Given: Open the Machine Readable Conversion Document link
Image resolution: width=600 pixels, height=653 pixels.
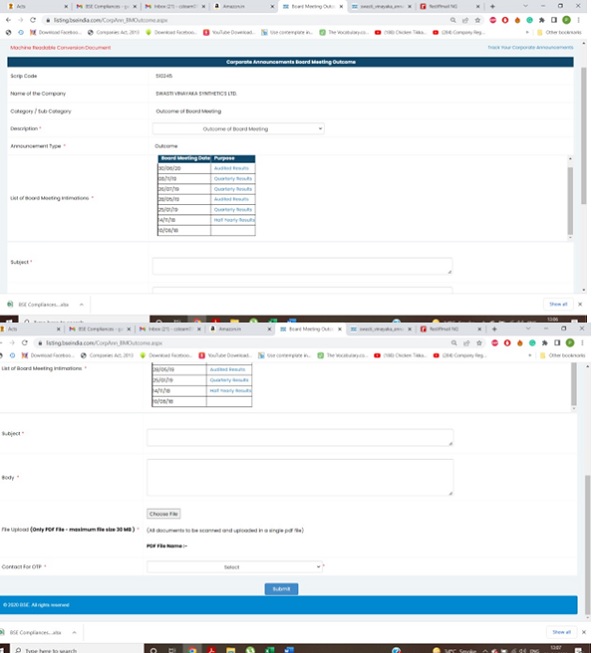Looking at the screenshot, I should point(60,47).
